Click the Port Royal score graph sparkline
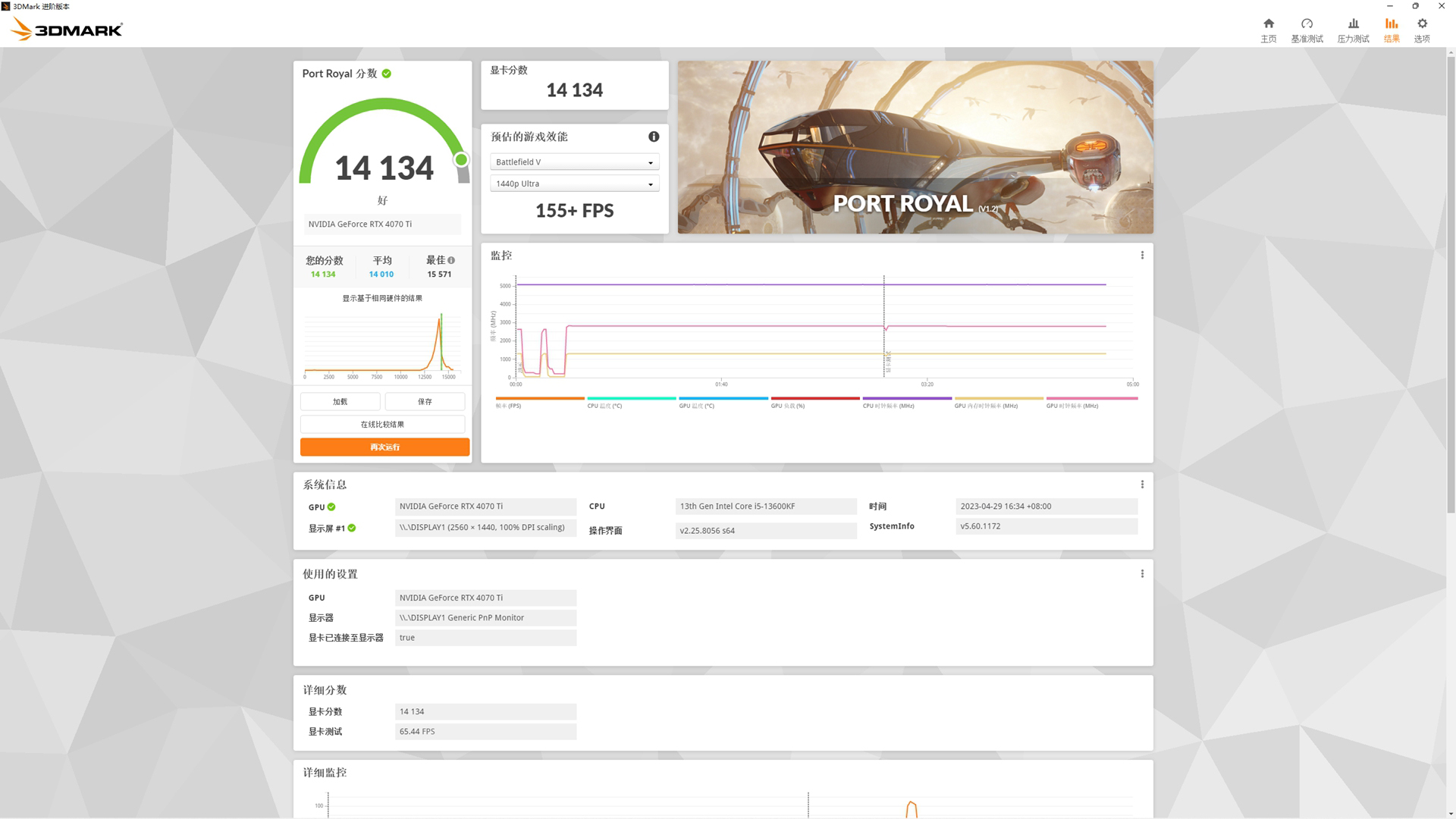 (383, 340)
